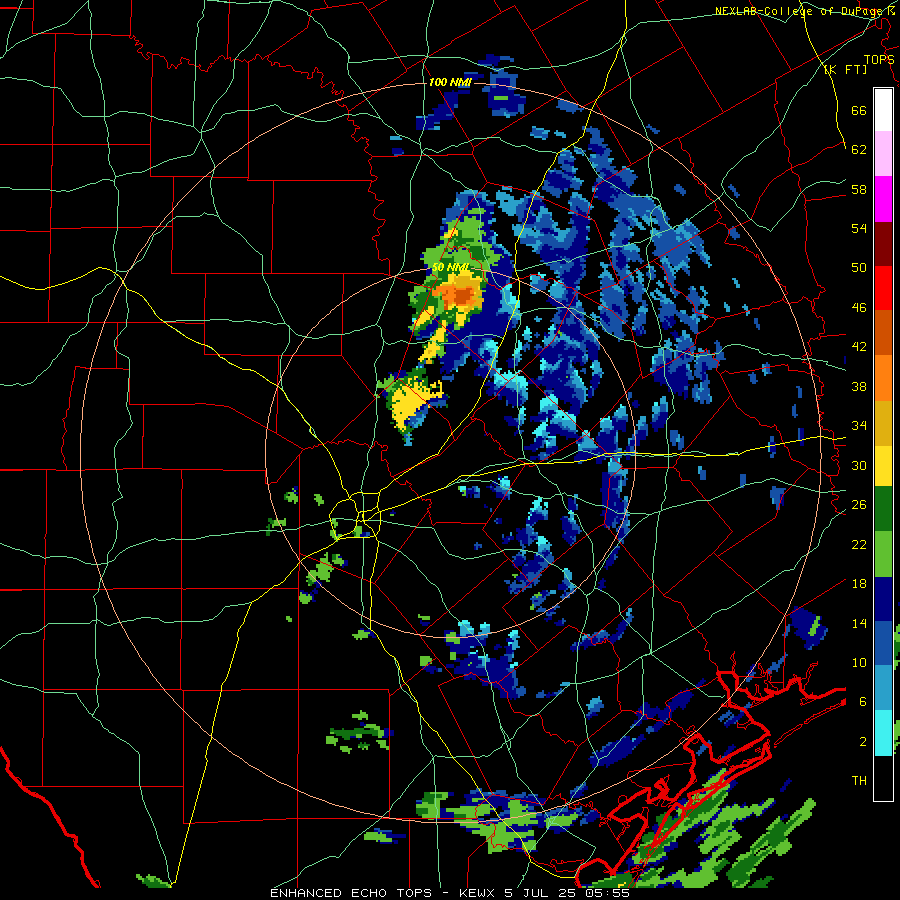Click the gold legend swatch
The height and width of the screenshot is (900, 900).
[883, 422]
